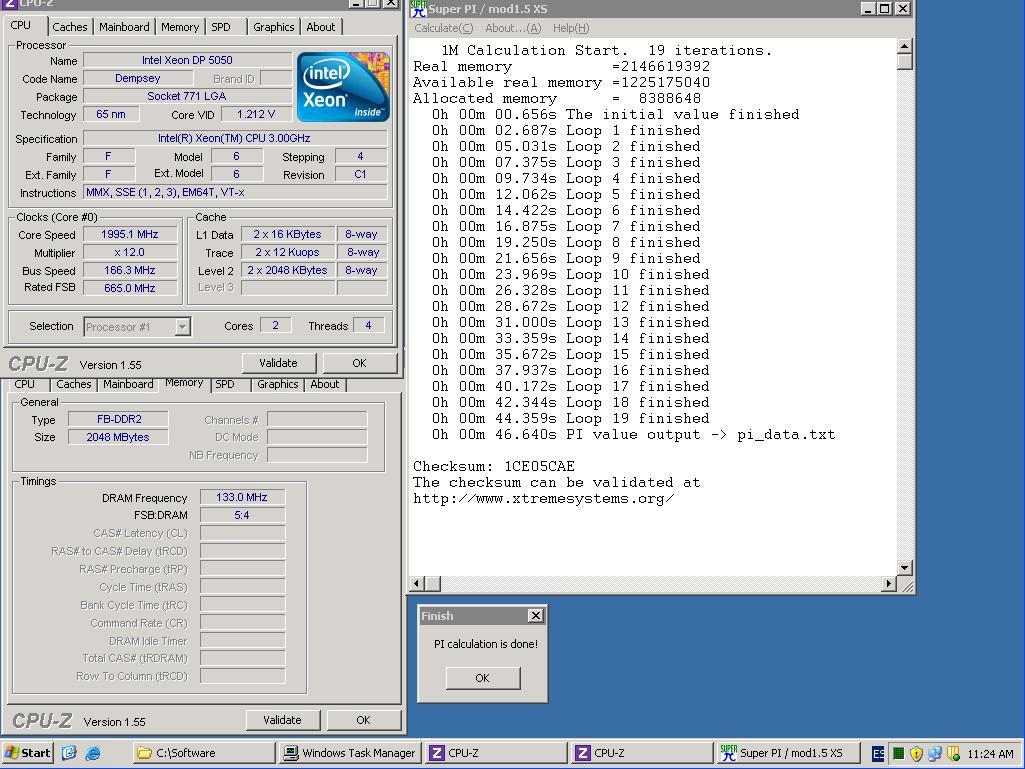Click the Instructions field MMX, SSE, EM64T, VT-x
The width and height of the screenshot is (1025, 769).
235,192
